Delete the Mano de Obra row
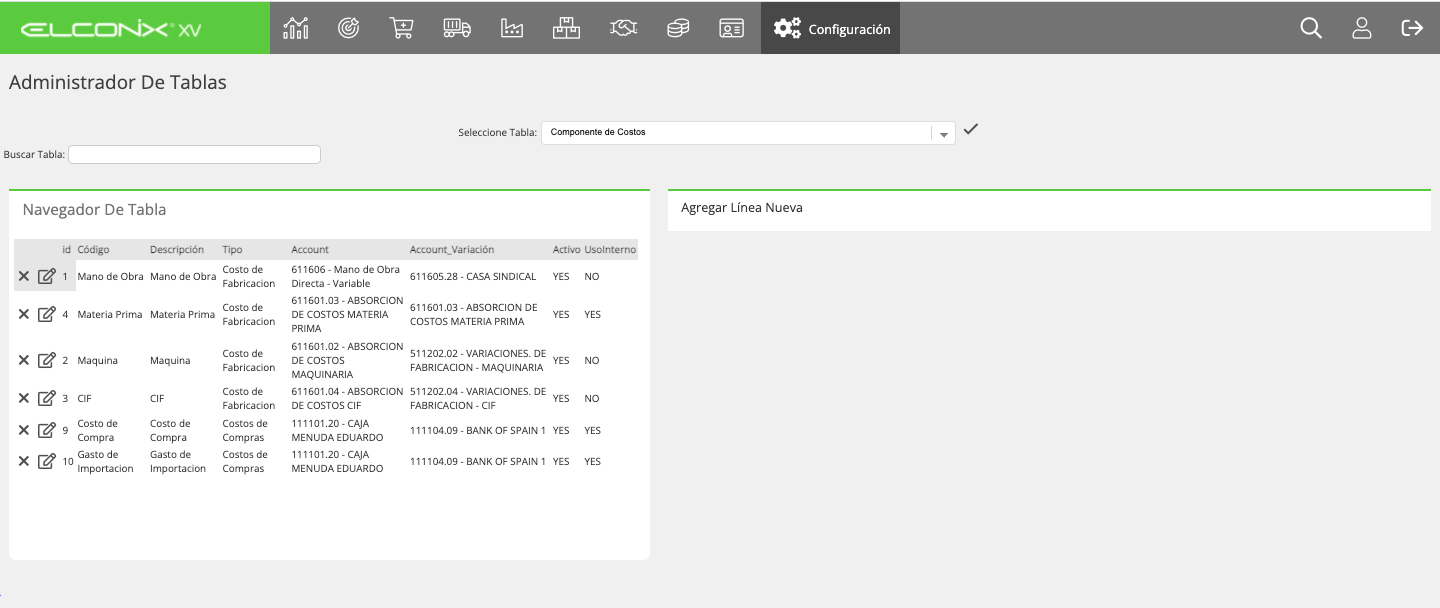Screen dimensions: 1440x608 point(24,276)
